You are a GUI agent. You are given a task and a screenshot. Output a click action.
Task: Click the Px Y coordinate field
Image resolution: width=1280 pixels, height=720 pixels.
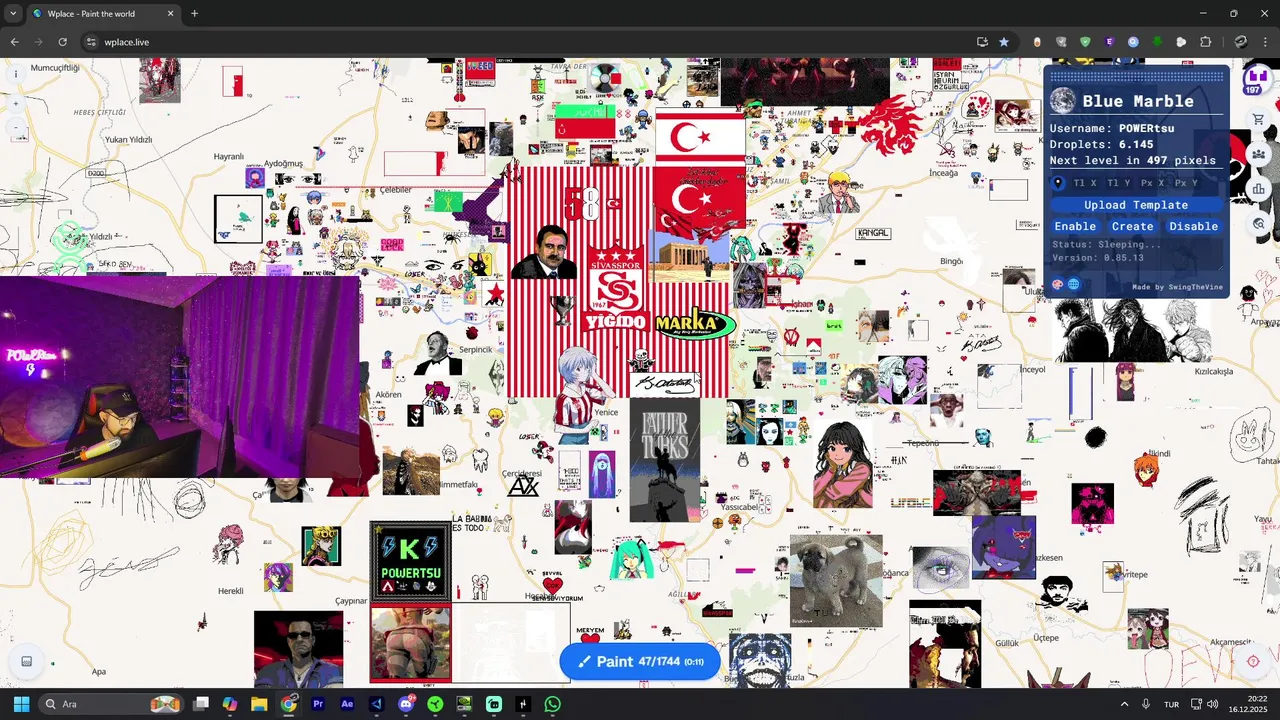point(1187,183)
